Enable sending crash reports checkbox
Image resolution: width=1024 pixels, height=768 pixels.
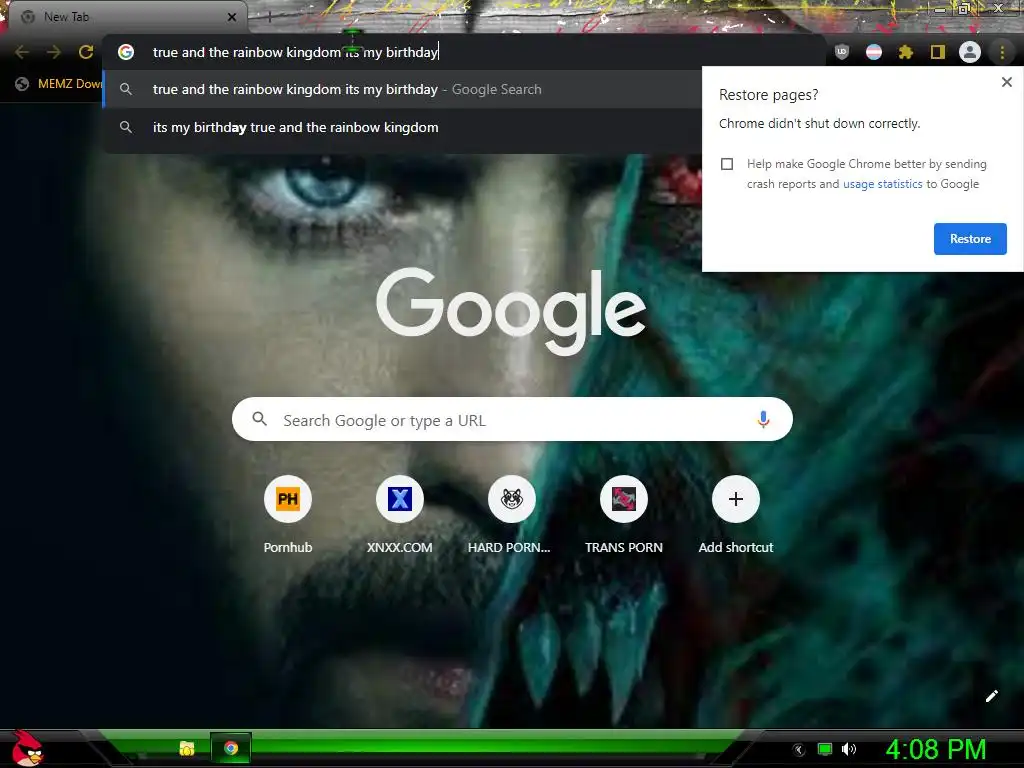coord(727,164)
